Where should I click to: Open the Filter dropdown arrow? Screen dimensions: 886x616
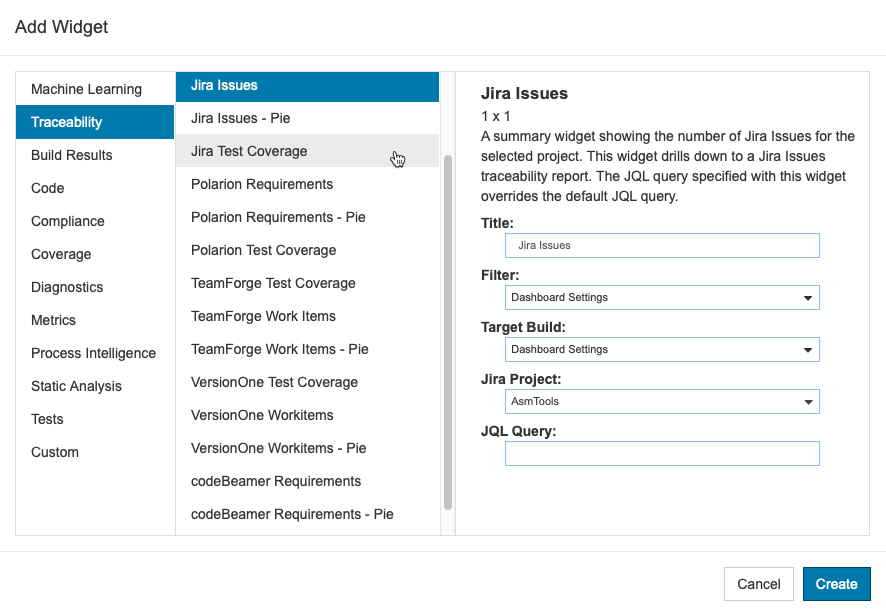click(807, 298)
